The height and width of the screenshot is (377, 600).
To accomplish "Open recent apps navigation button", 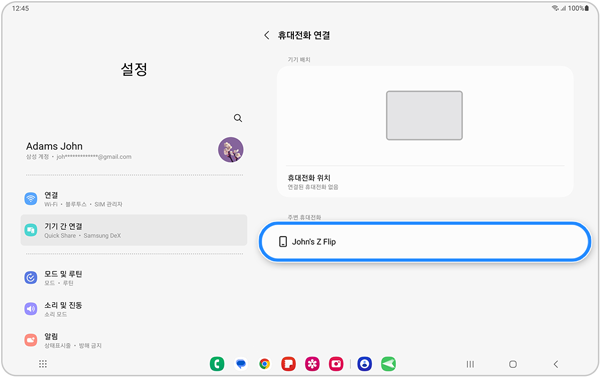I will pyautogui.click(x=470, y=364).
